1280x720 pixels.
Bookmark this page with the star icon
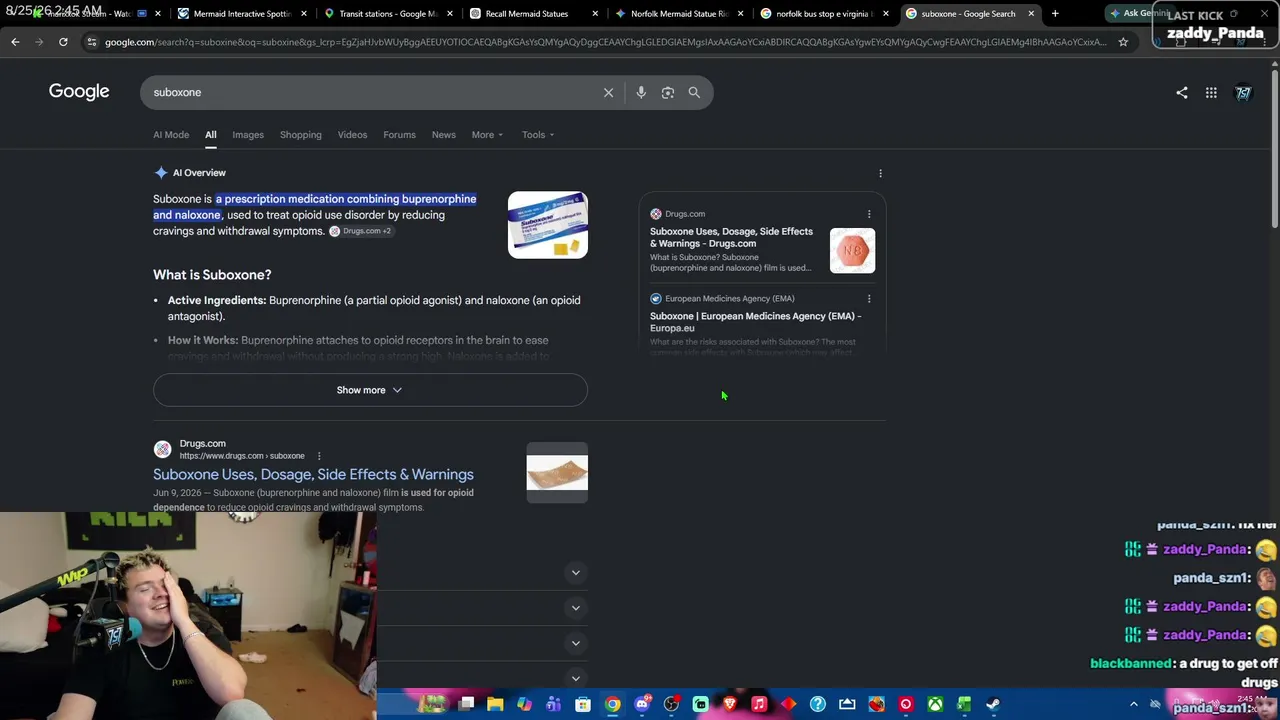click(x=1123, y=42)
